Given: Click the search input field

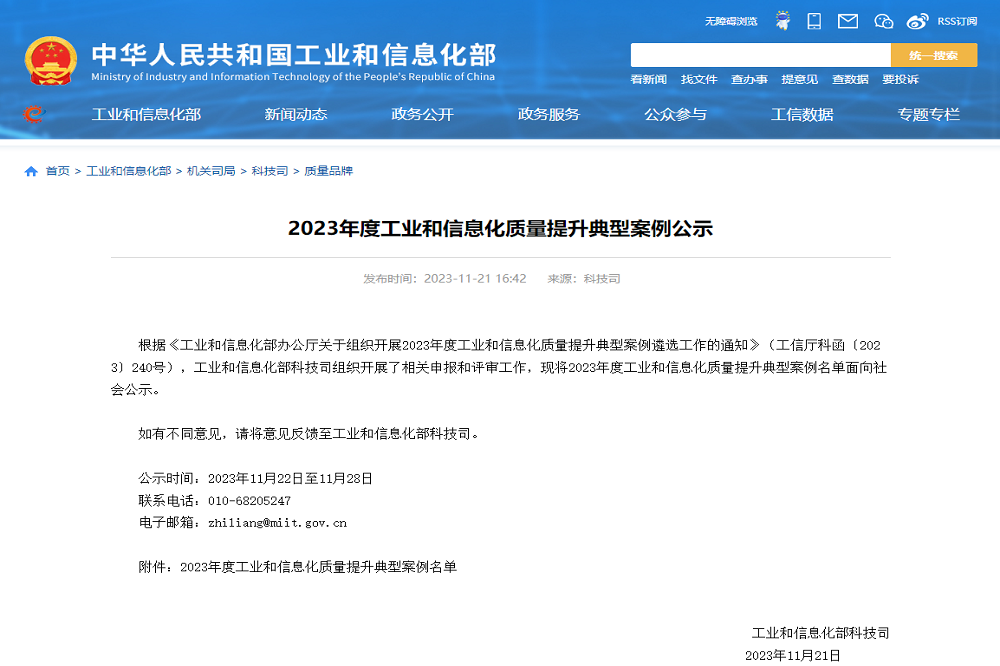Looking at the screenshot, I should (x=760, y=55).
